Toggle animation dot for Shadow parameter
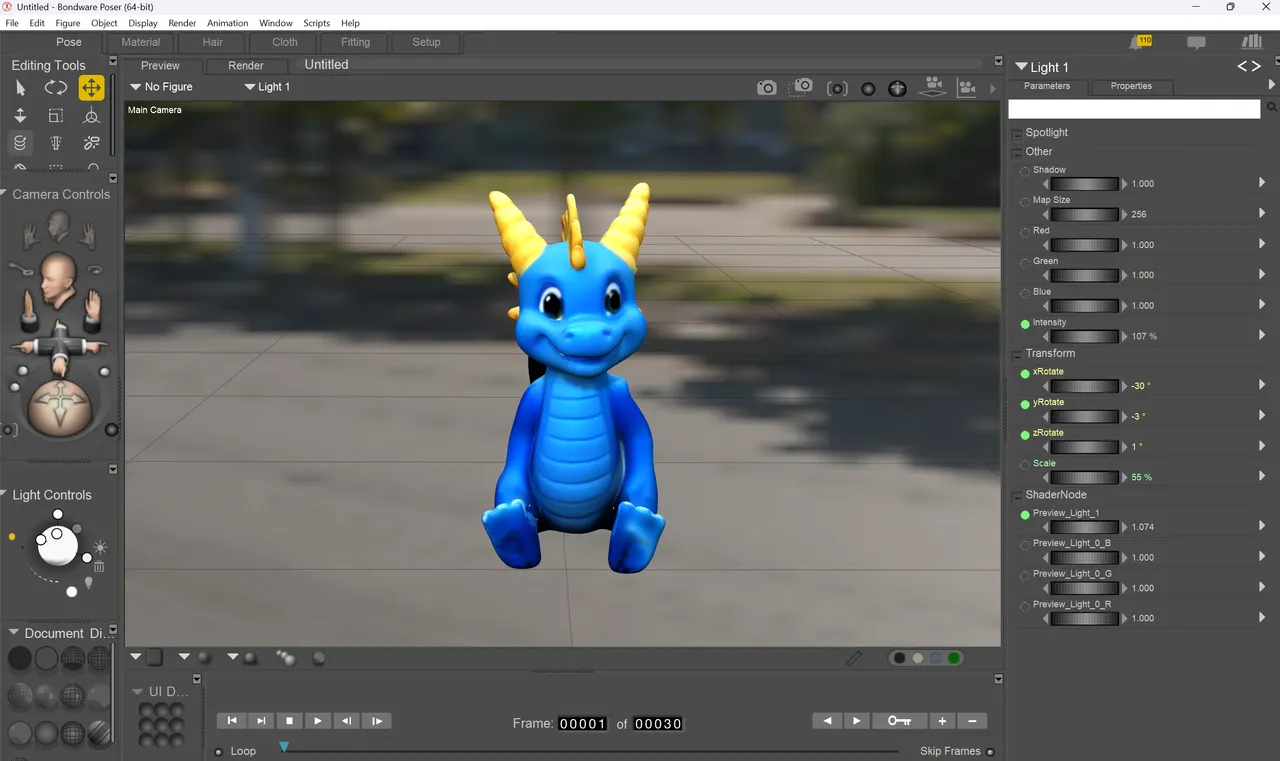The height and width of the screenshot is (761, 1280). tap(1025, 171)
